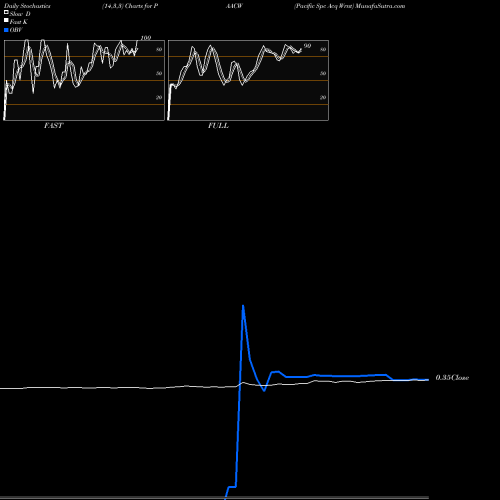Click the 'Slow D' legend label

pyautogui.click(x=20, y=14)
